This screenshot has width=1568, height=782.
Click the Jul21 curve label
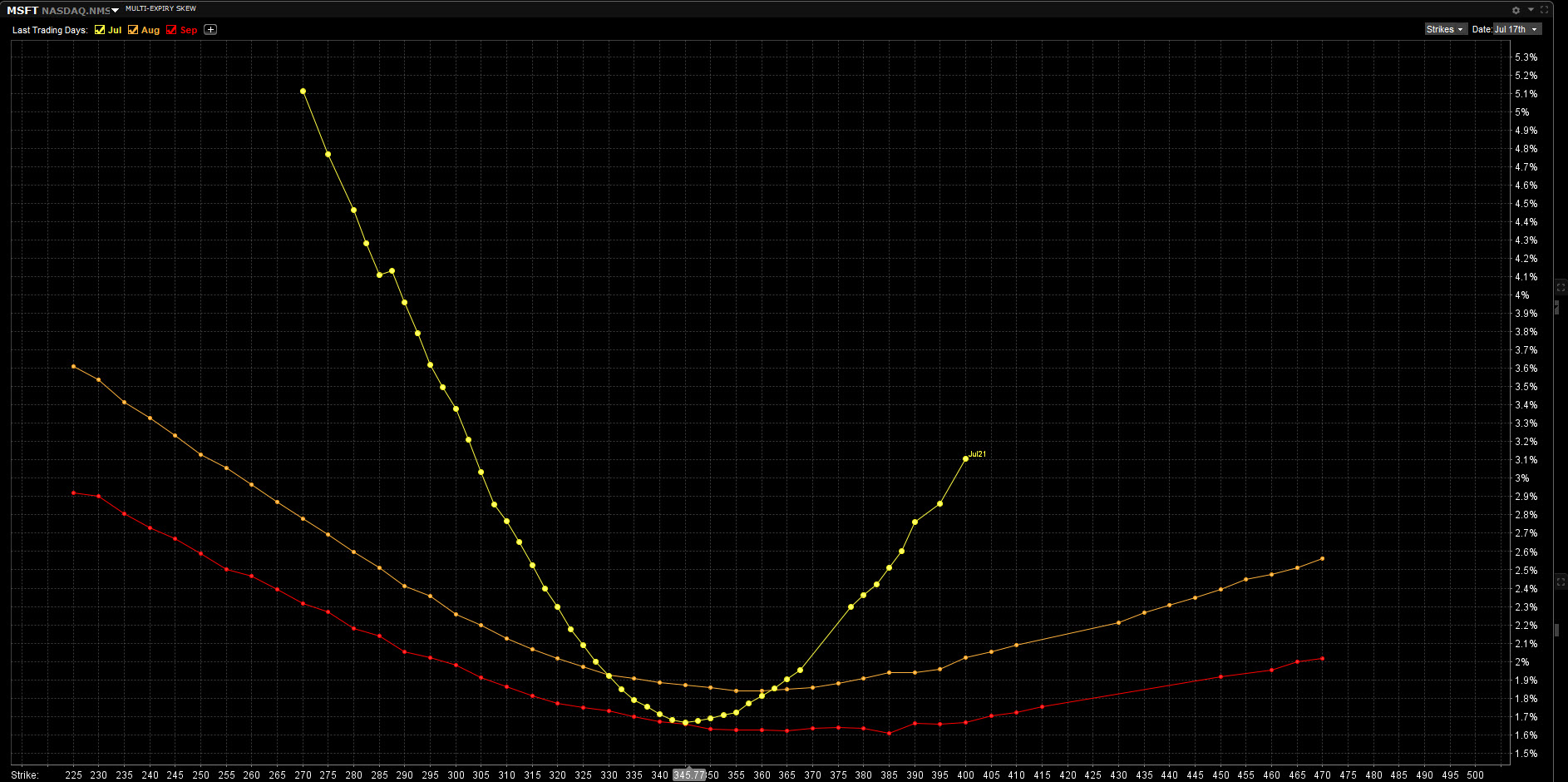(978, 454)
